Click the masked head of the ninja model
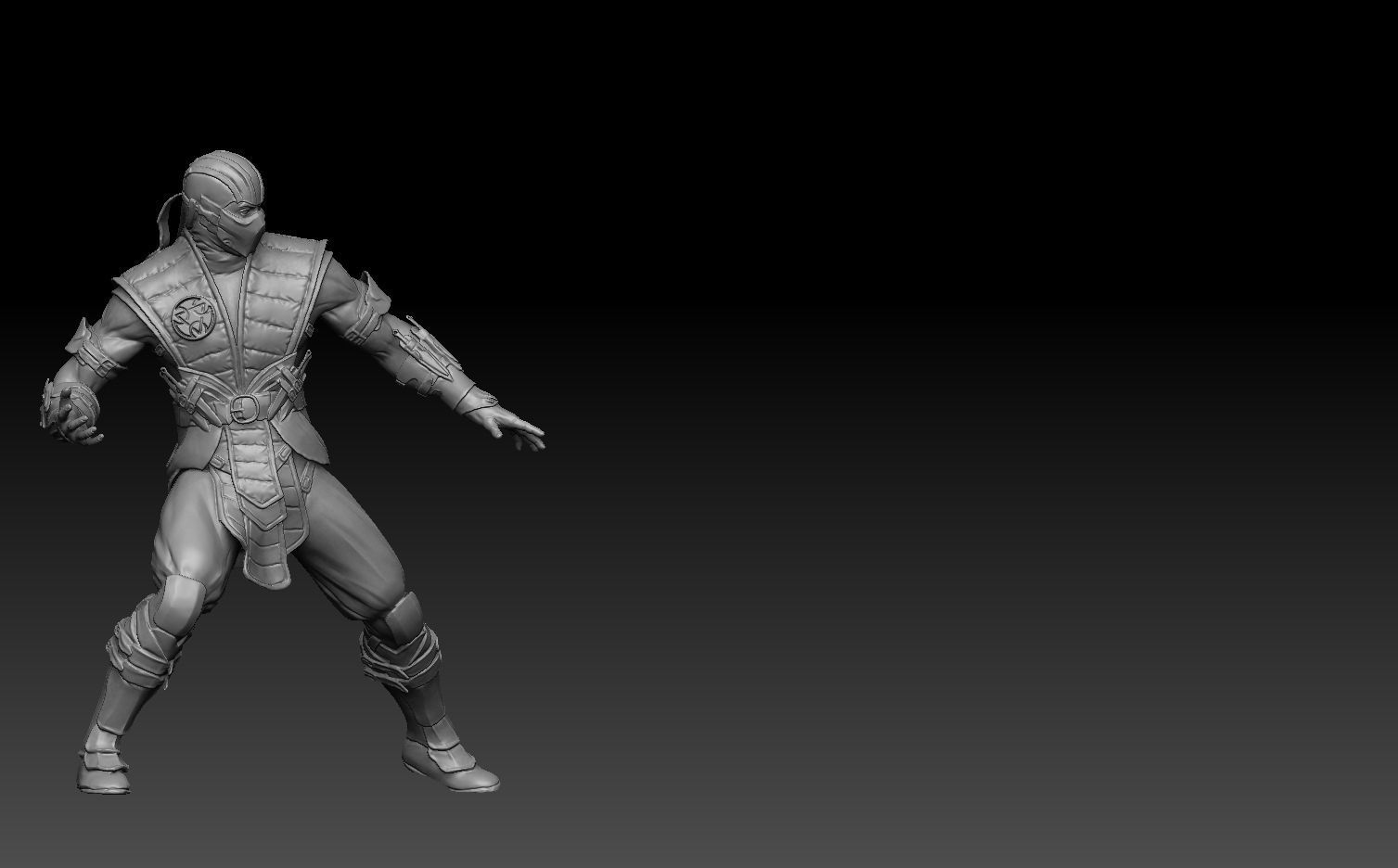 [x=225, y=203]
